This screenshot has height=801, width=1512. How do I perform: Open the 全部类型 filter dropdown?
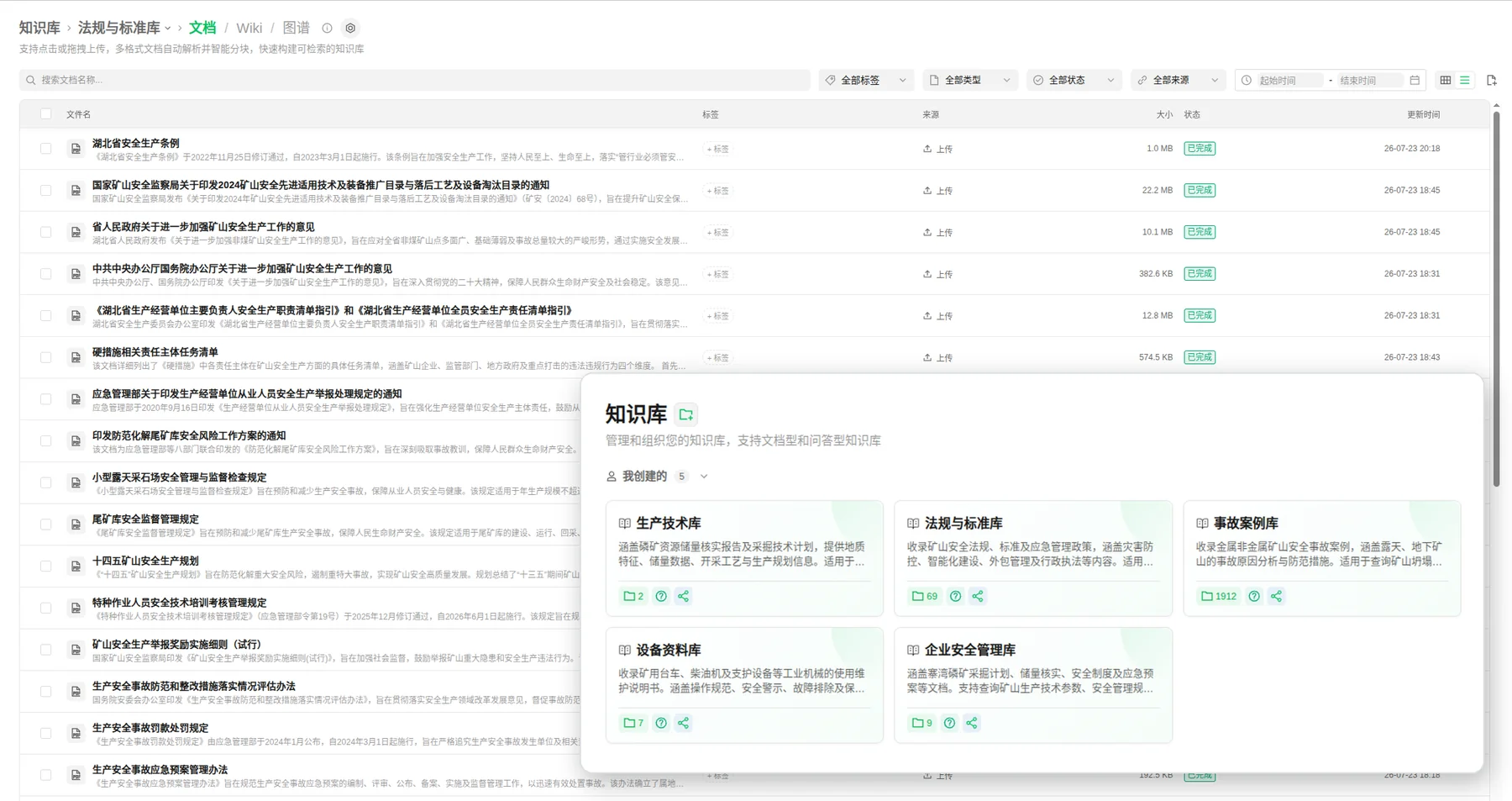click(970, 80)
